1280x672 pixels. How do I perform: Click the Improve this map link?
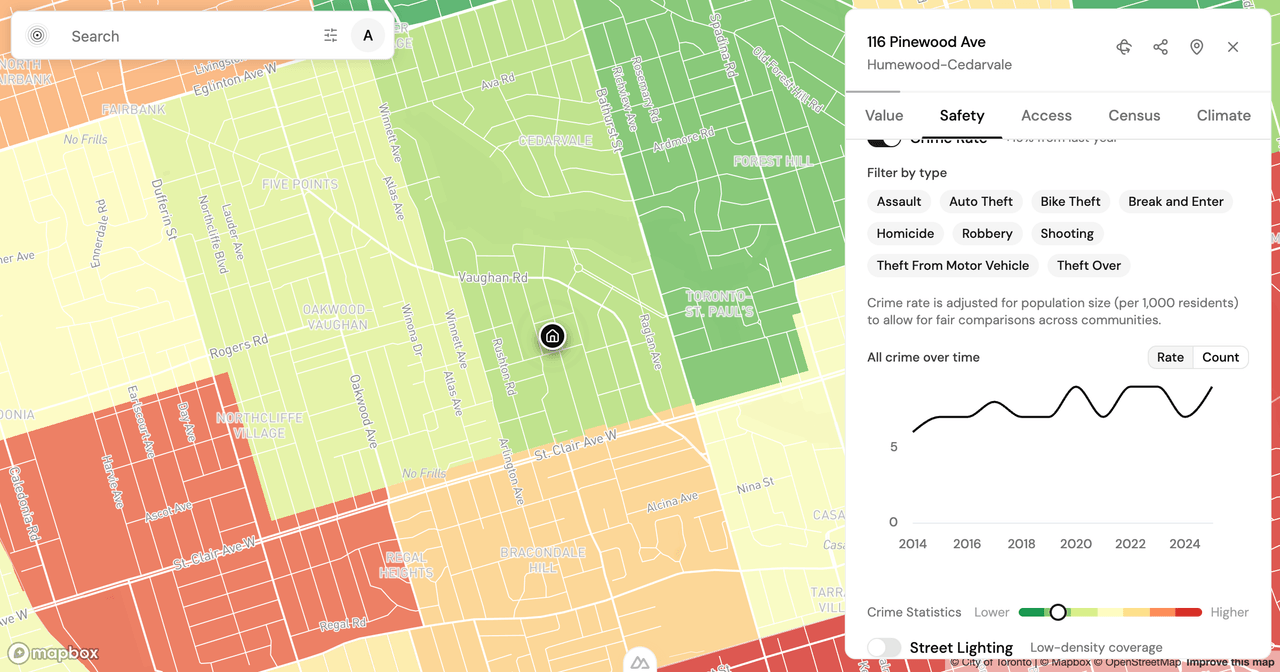point(1231,663)
